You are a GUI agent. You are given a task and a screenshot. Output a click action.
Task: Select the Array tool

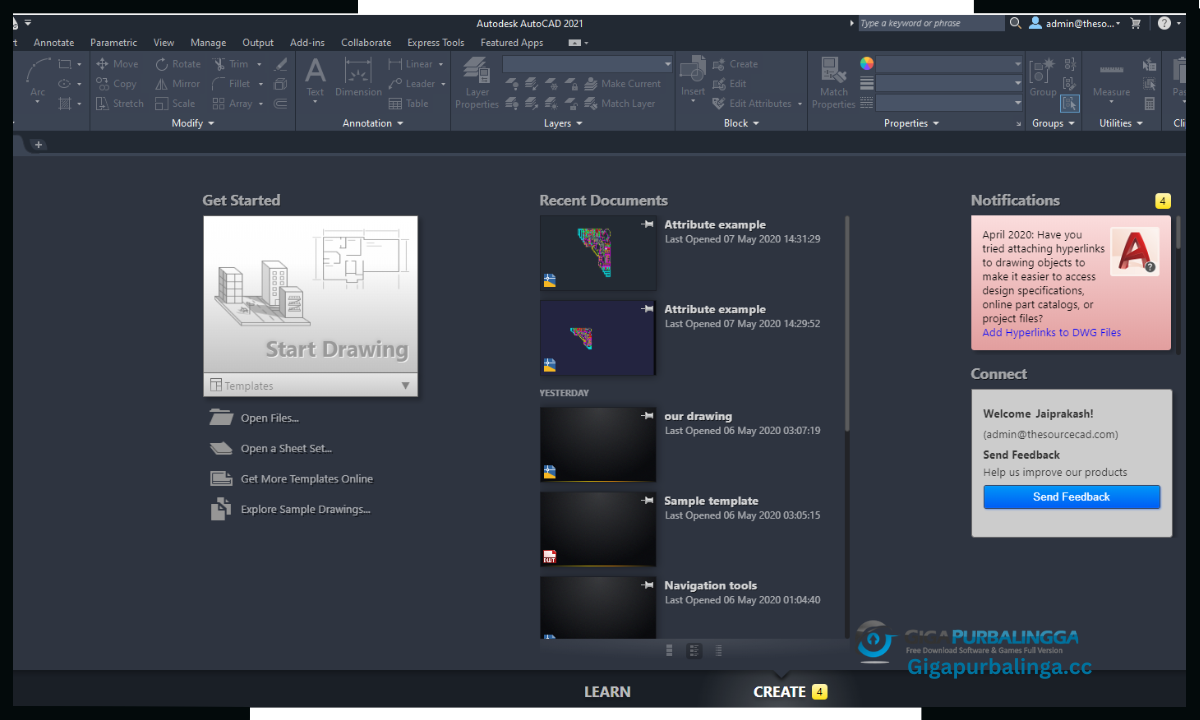(x=232, y=104)
